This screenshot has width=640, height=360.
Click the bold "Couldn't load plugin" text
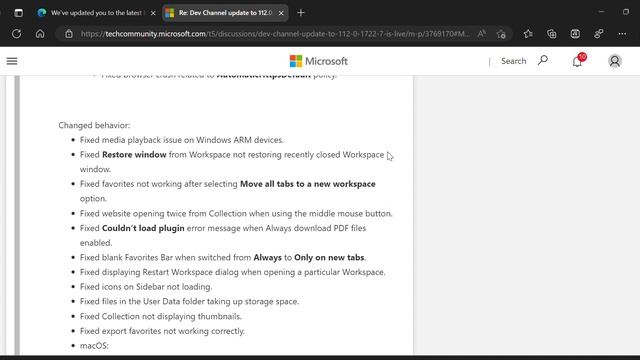(x=143, y=228)
